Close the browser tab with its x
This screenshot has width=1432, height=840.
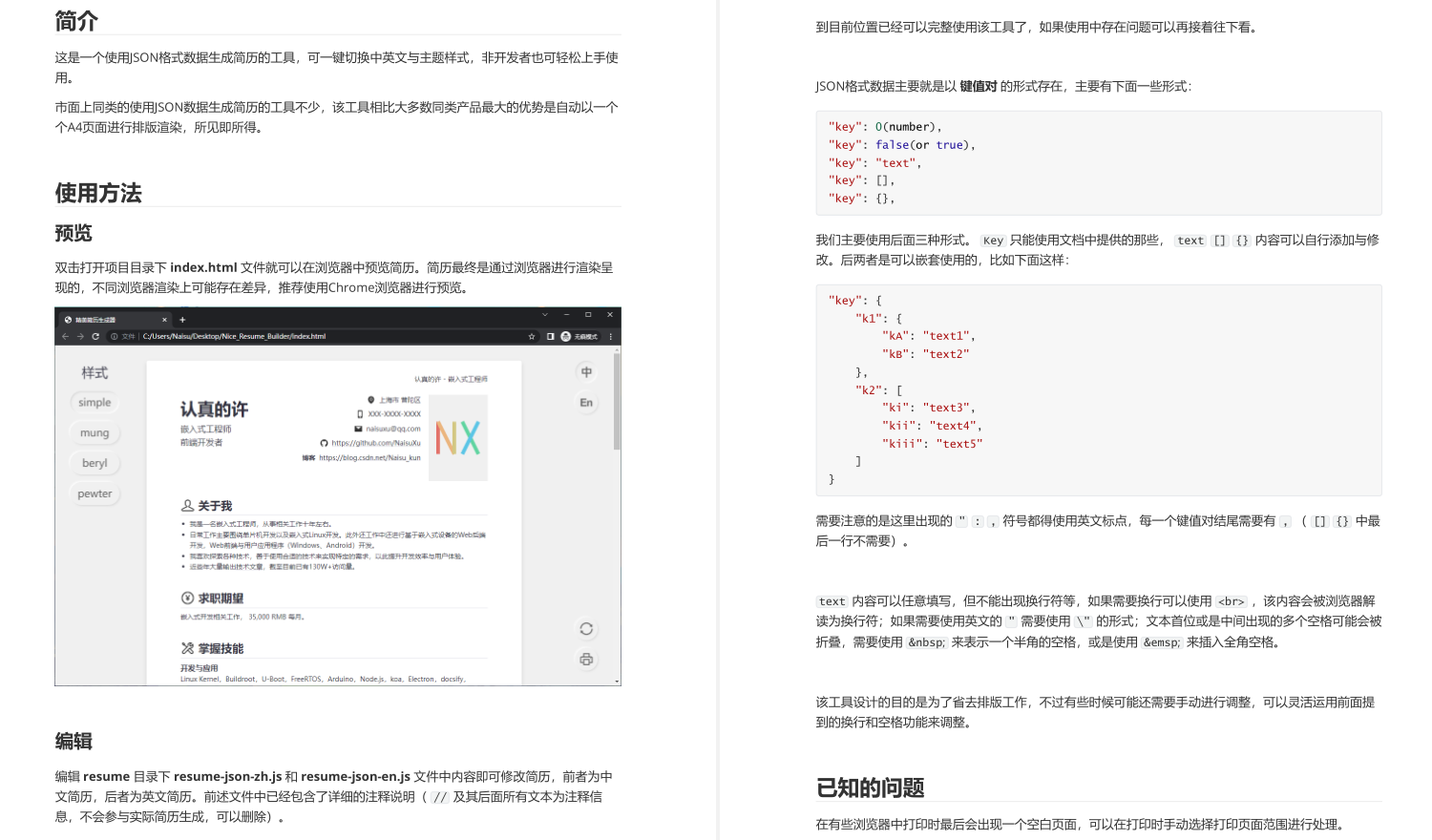(164, 320)
